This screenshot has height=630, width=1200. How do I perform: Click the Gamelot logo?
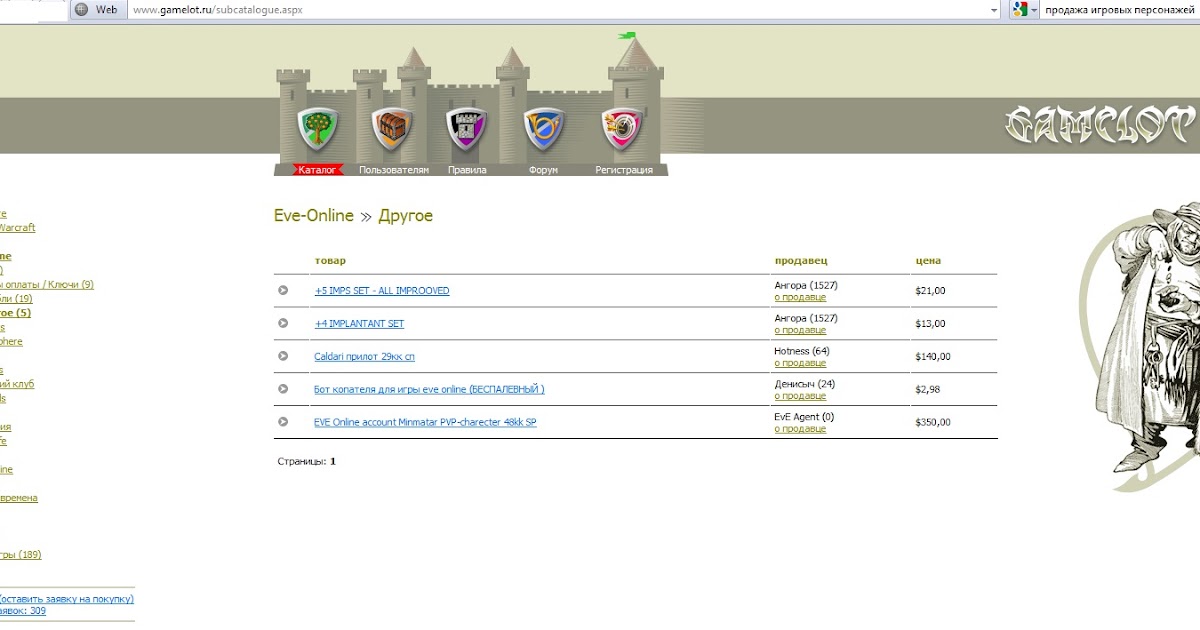(1100, 123)
